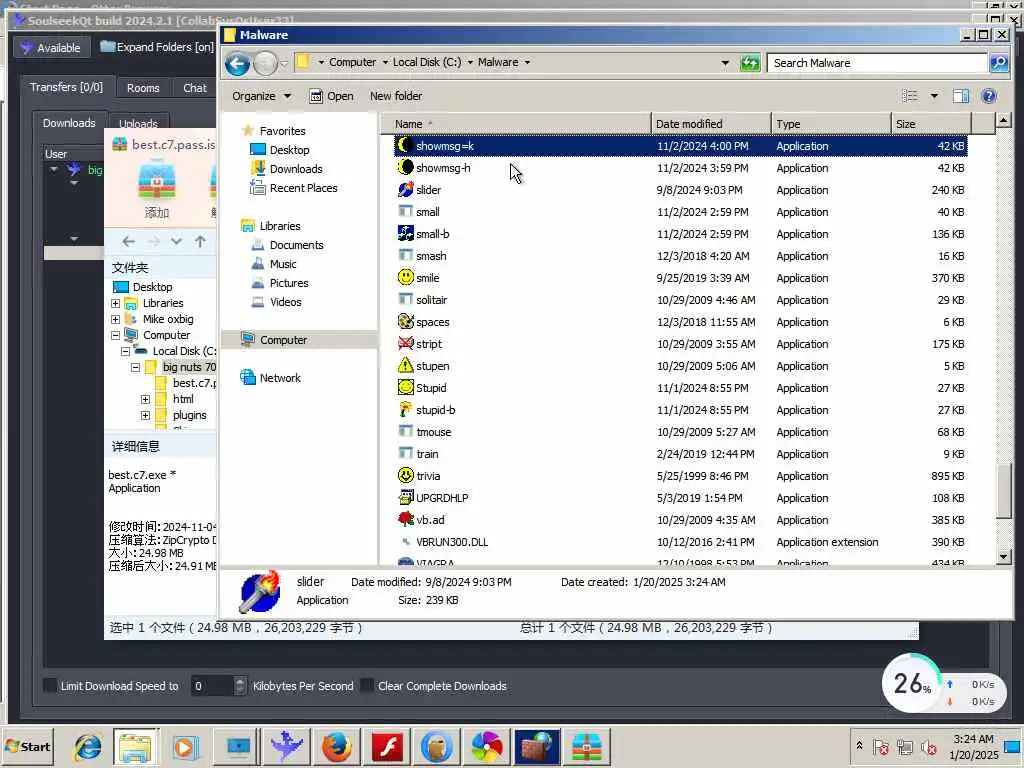Click the download speed limit number field
The width and height of the screenshot is (1024, 768).
212,686
